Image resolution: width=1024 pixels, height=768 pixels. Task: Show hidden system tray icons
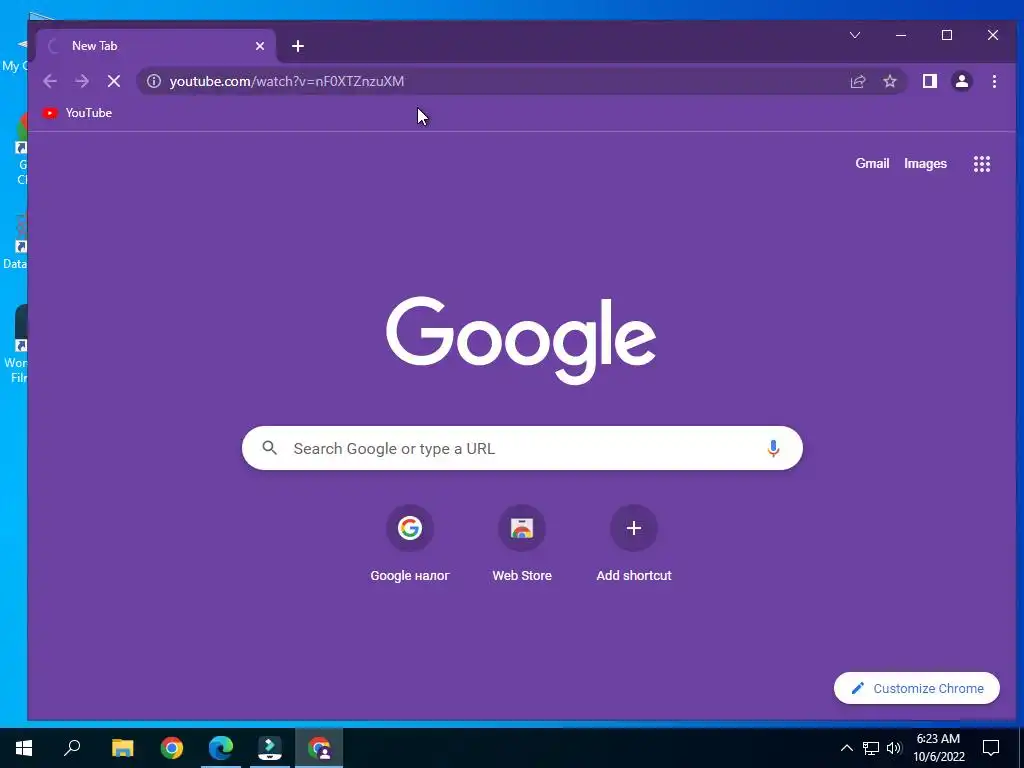(846, 748)
